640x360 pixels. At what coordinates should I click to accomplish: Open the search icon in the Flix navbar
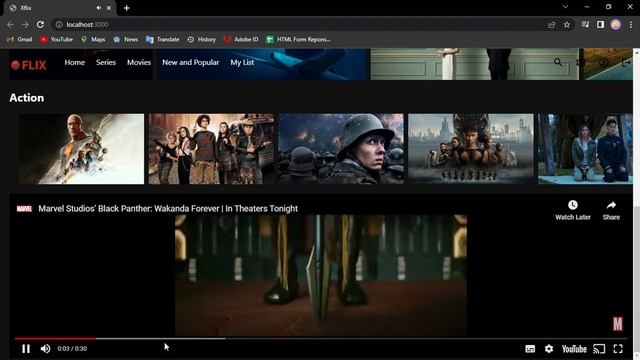558,62
